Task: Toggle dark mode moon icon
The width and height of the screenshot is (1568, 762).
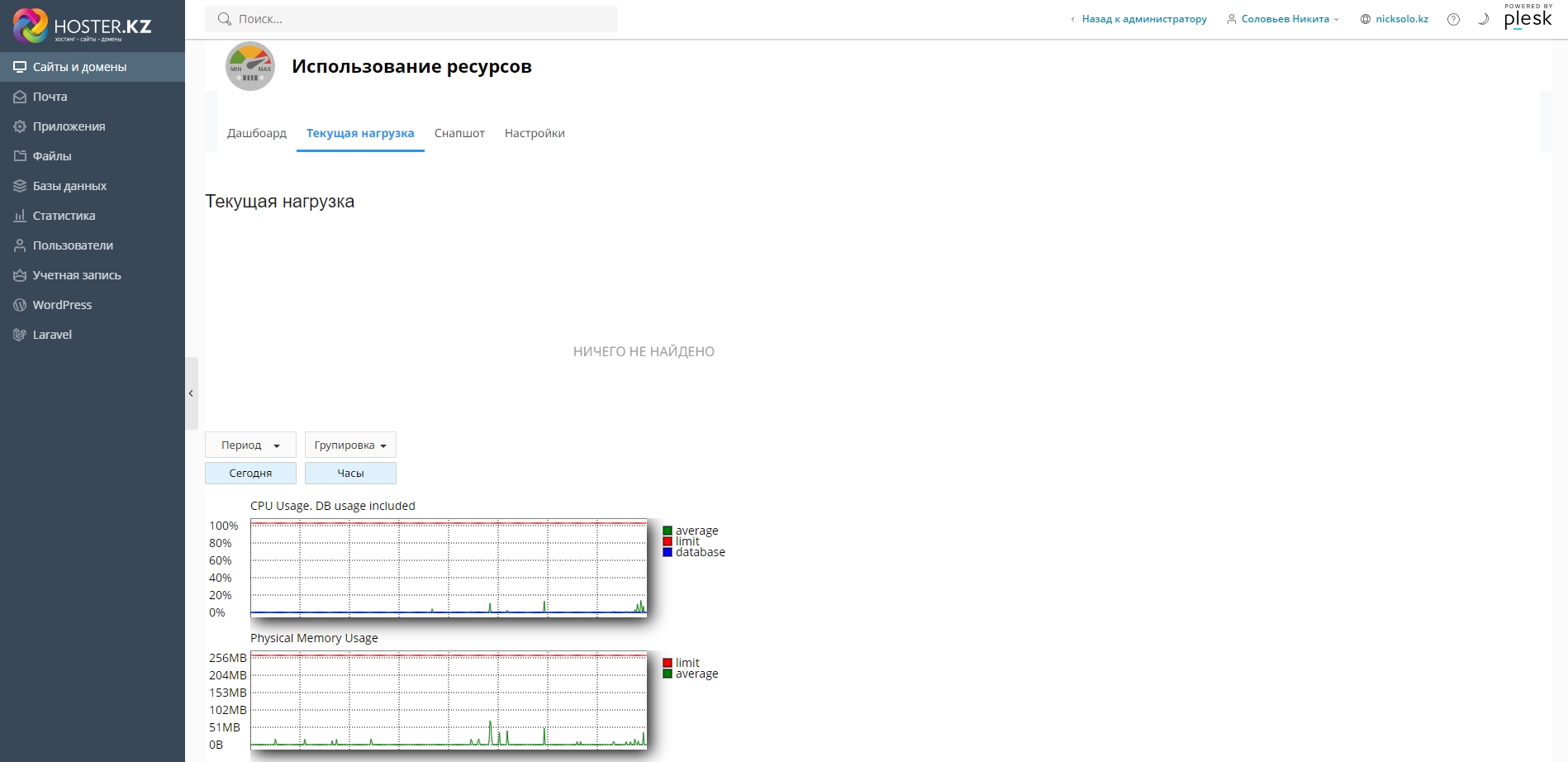Action: tap(1483, 19)
